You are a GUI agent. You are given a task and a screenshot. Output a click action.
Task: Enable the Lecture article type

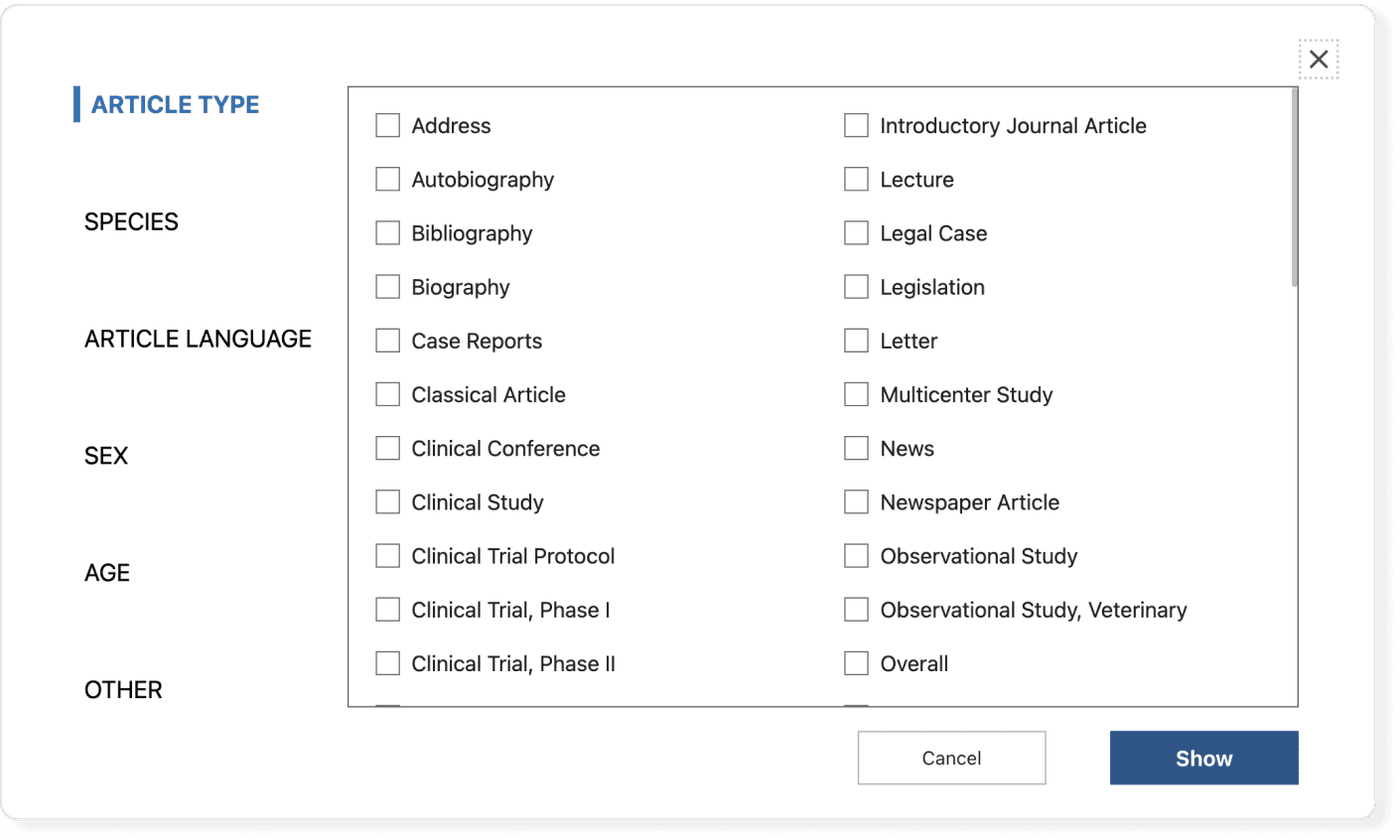point(856,178)
